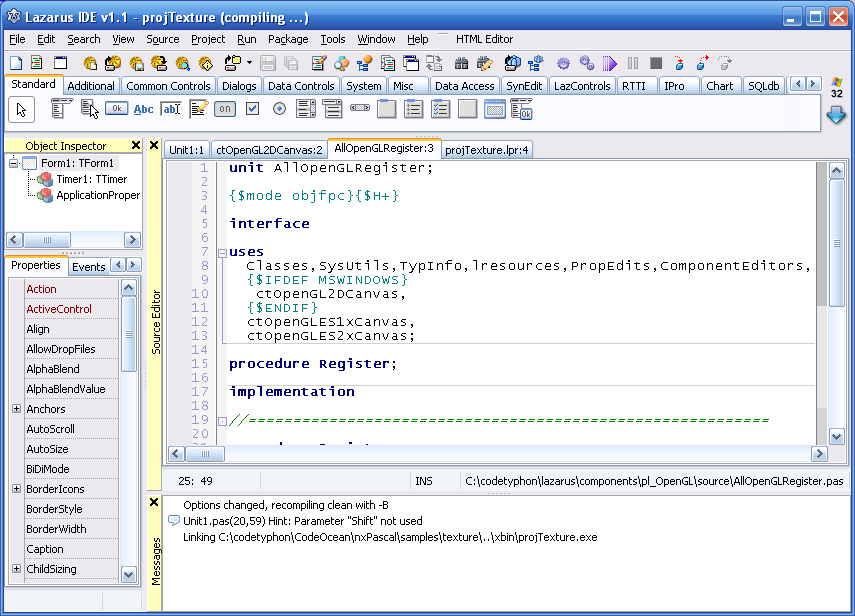The image size is (855, 616).
Task: Click the Stop square icon
Action: [x=656, y=63]
